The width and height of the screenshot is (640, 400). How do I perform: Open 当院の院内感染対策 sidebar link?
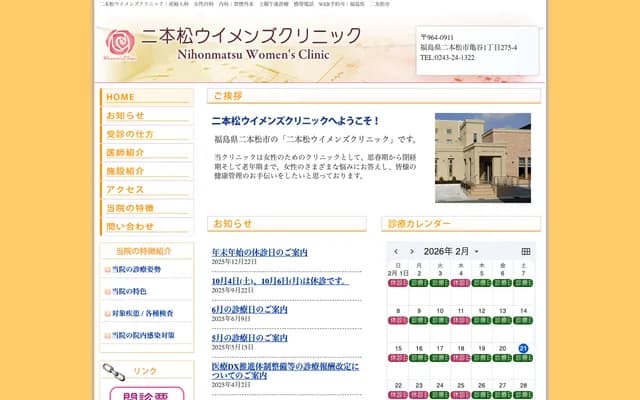143,335
